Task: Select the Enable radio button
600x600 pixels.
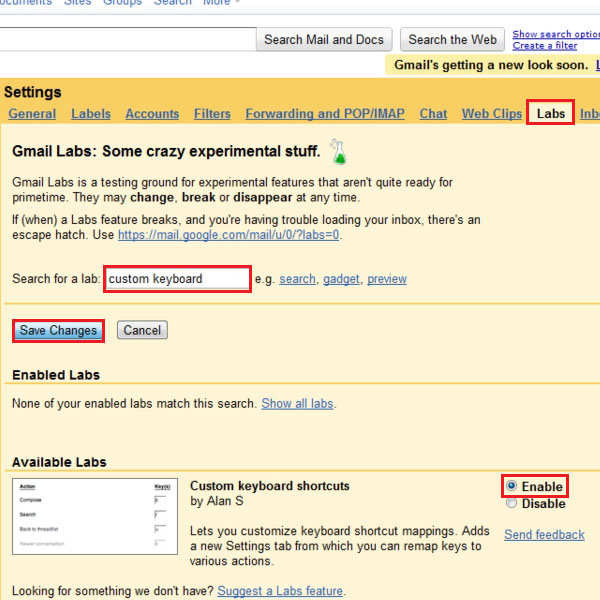Action: tap(512, 486)
